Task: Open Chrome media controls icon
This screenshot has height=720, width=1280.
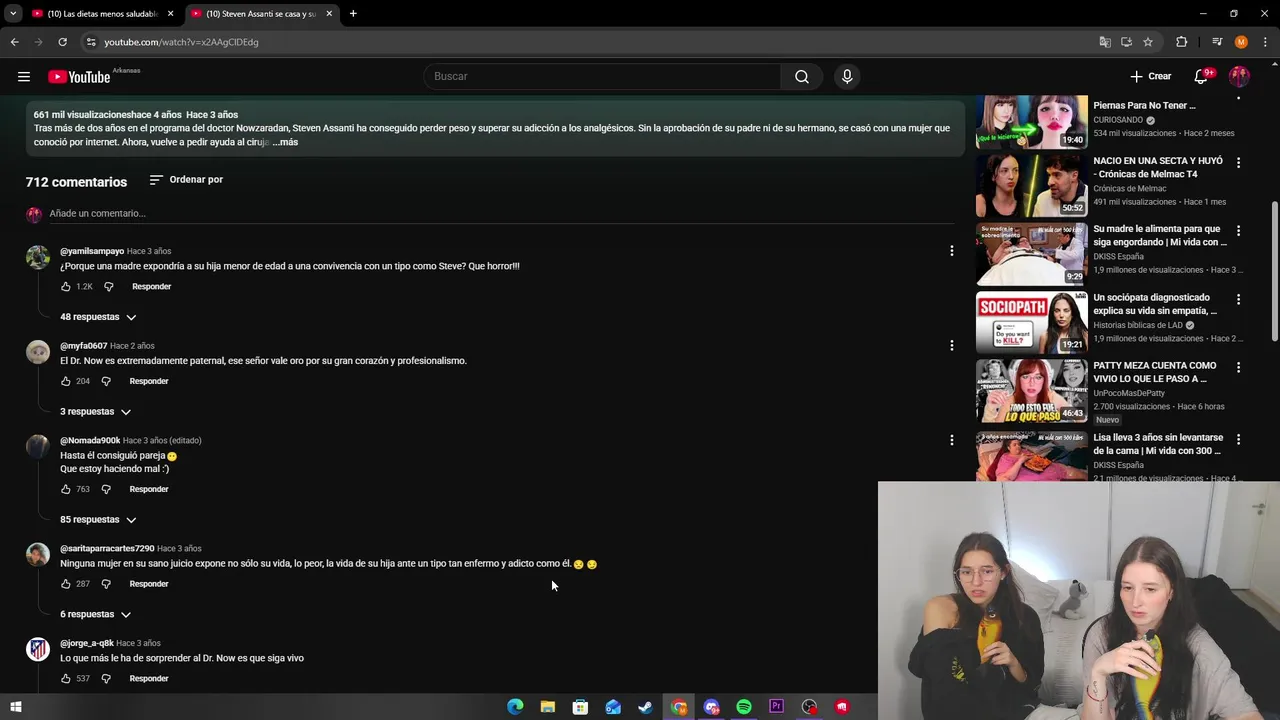Action: [x=1217, y=42]
